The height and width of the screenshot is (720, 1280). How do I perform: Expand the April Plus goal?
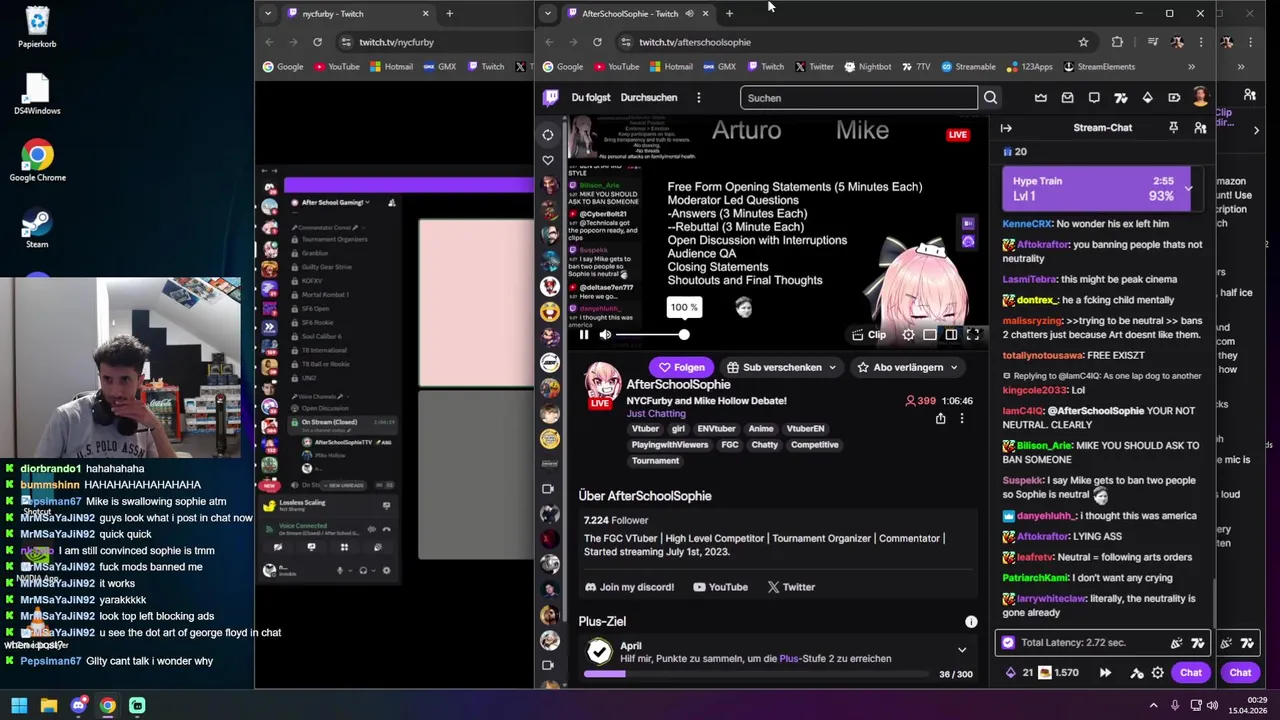click(962, 650)
